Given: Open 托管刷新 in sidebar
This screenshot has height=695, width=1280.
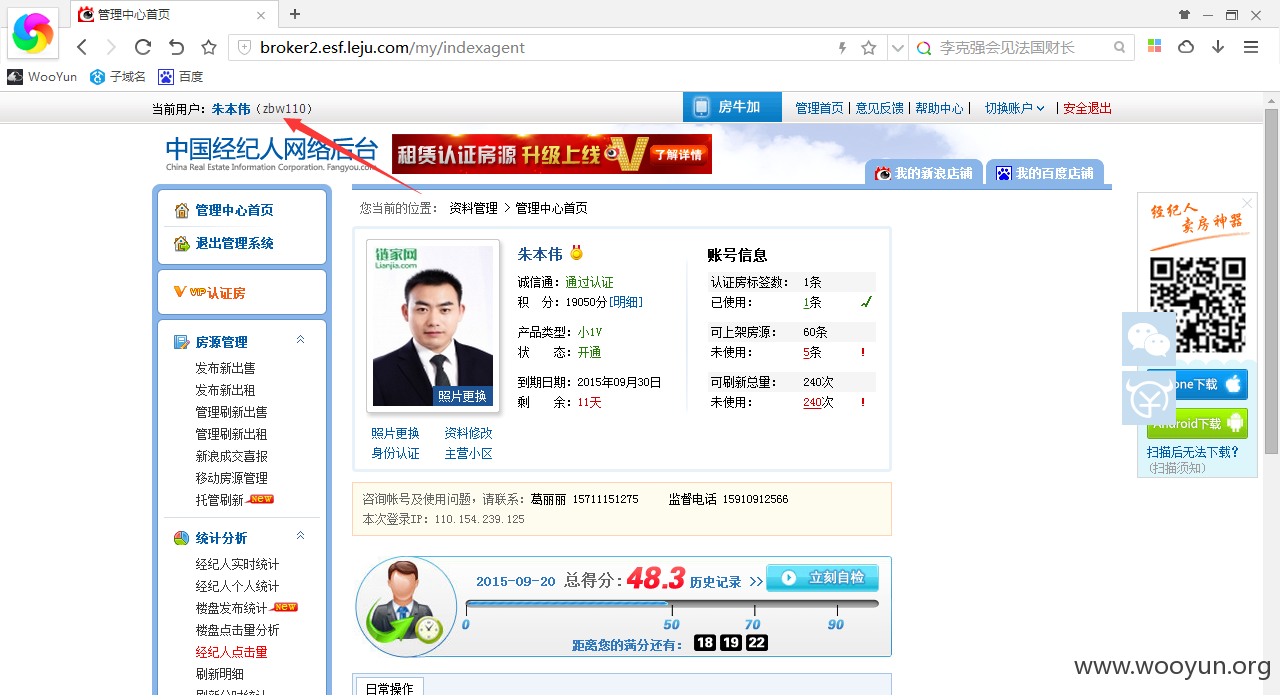Looking at the screenshot, I should click(x=219, y=500).
